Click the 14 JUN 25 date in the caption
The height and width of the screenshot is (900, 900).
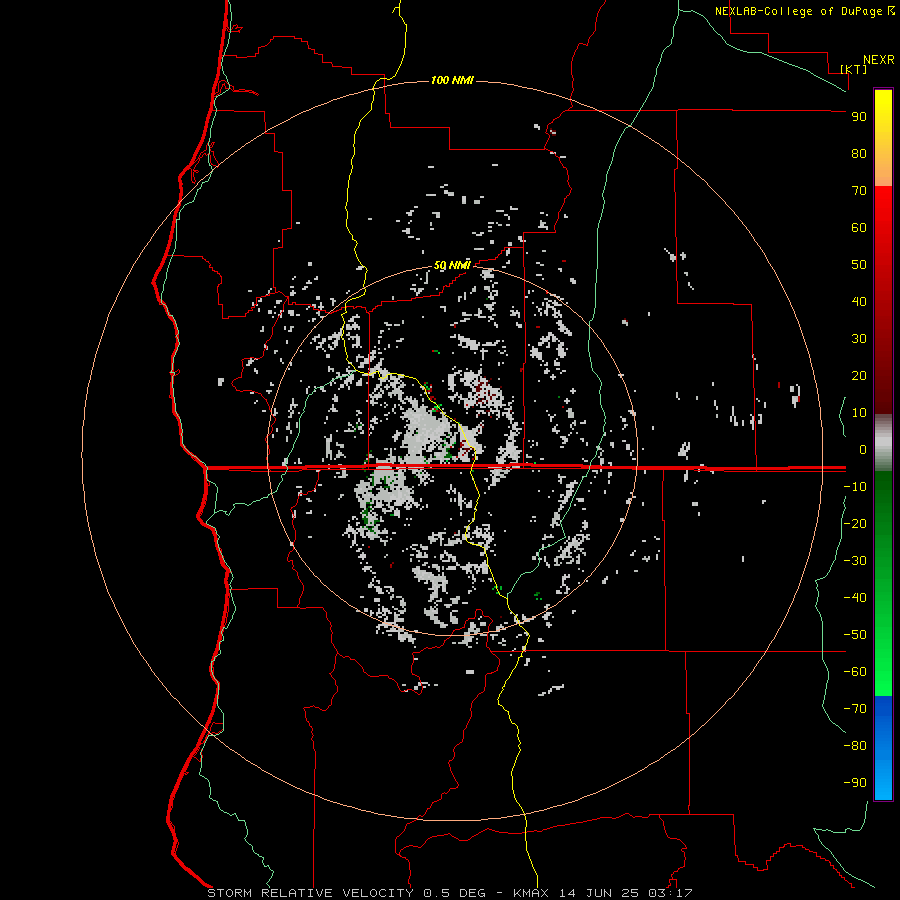pyautogui.click(x=599, y=893)
